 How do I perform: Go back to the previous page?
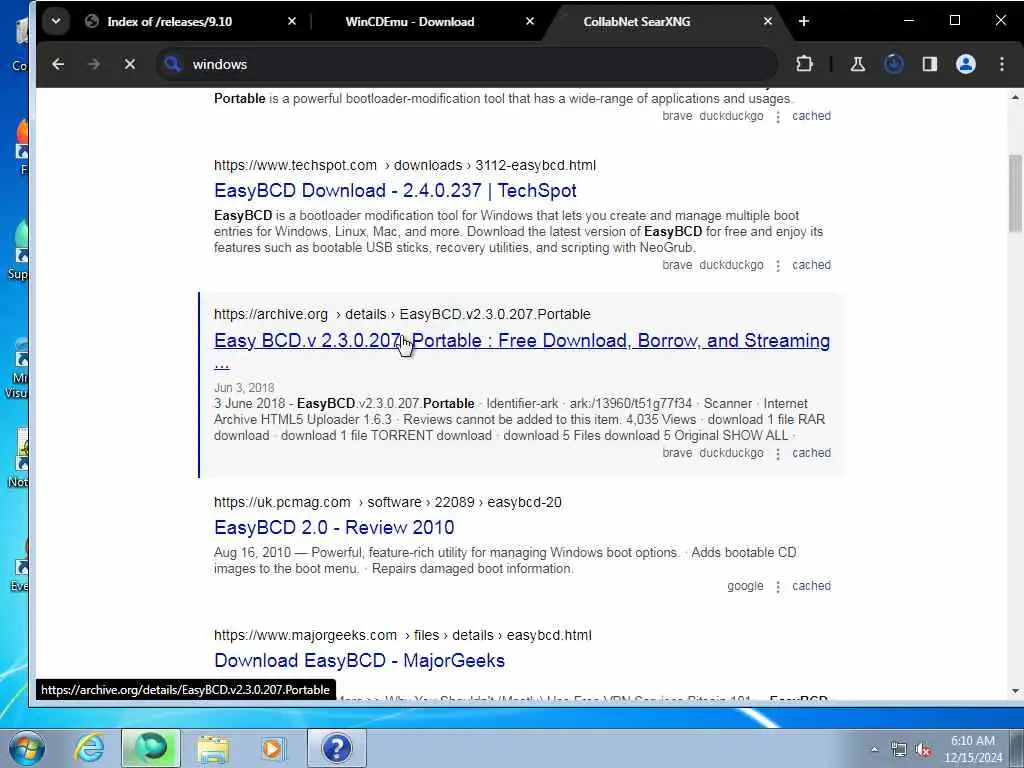[58, 64]
